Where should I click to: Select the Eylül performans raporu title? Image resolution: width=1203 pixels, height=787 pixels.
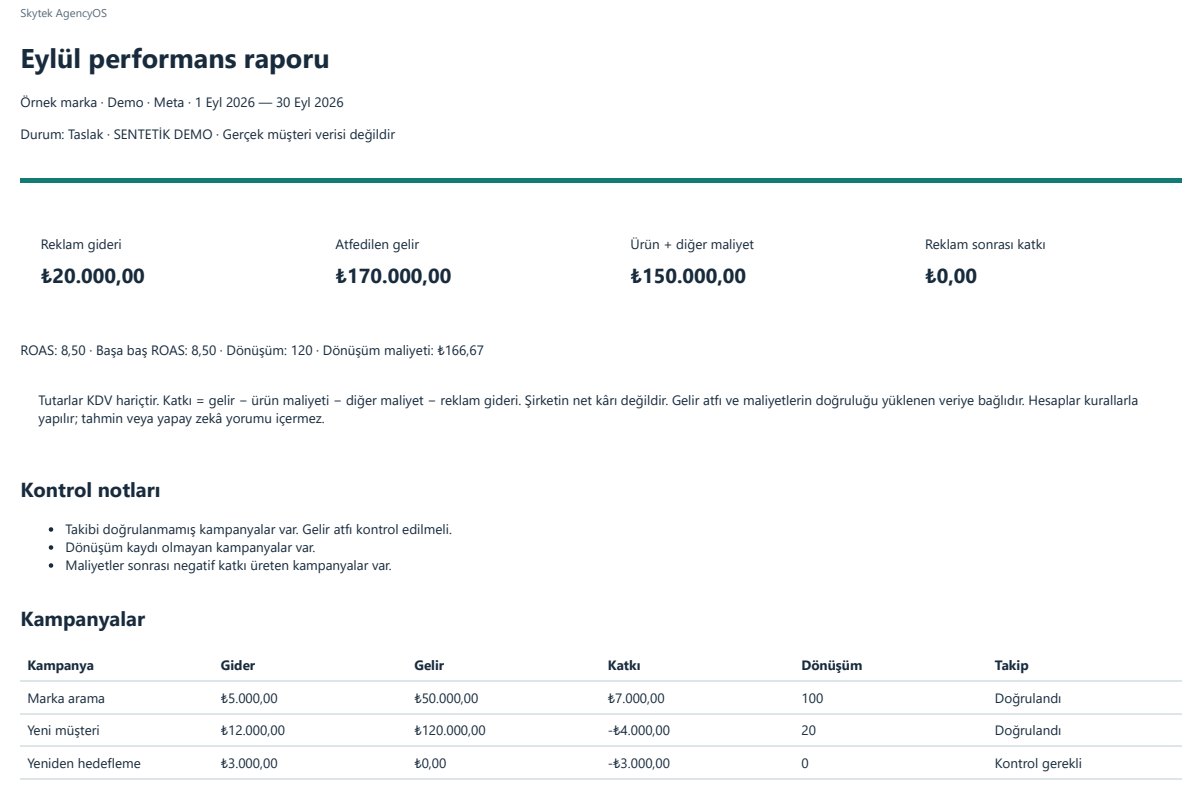point(175,59)
